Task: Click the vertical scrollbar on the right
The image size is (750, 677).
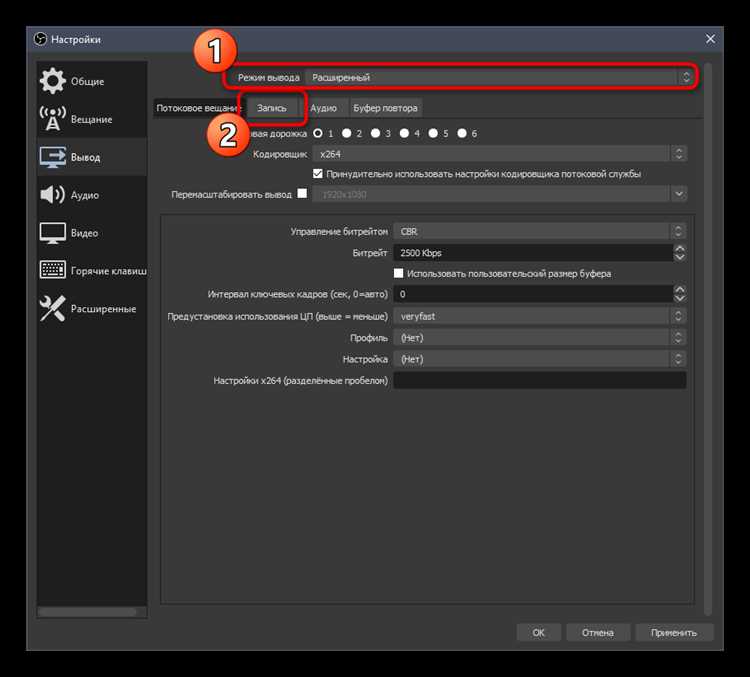Action: pyautogui.click(x=708, y=339)
